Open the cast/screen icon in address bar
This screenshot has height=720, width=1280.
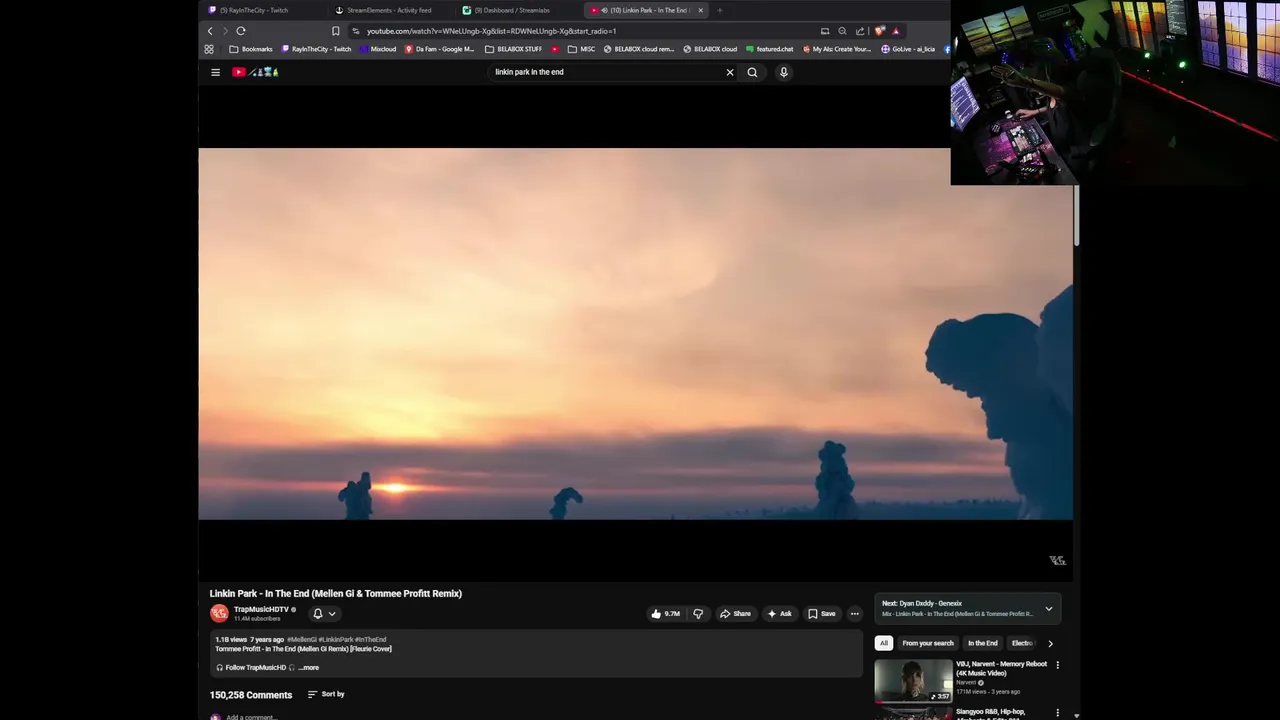(x=825, y=31)
